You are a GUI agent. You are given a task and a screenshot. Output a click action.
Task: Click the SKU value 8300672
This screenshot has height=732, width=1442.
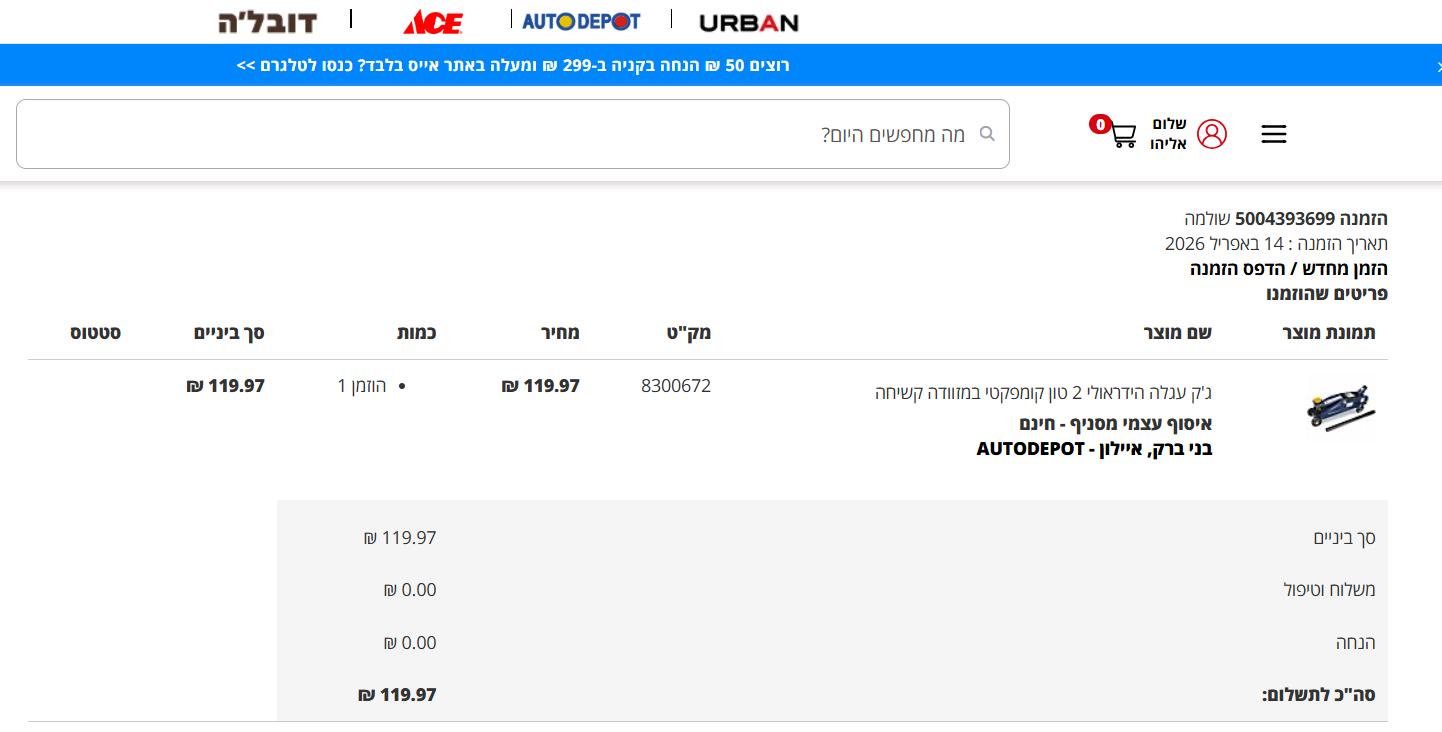676,386
